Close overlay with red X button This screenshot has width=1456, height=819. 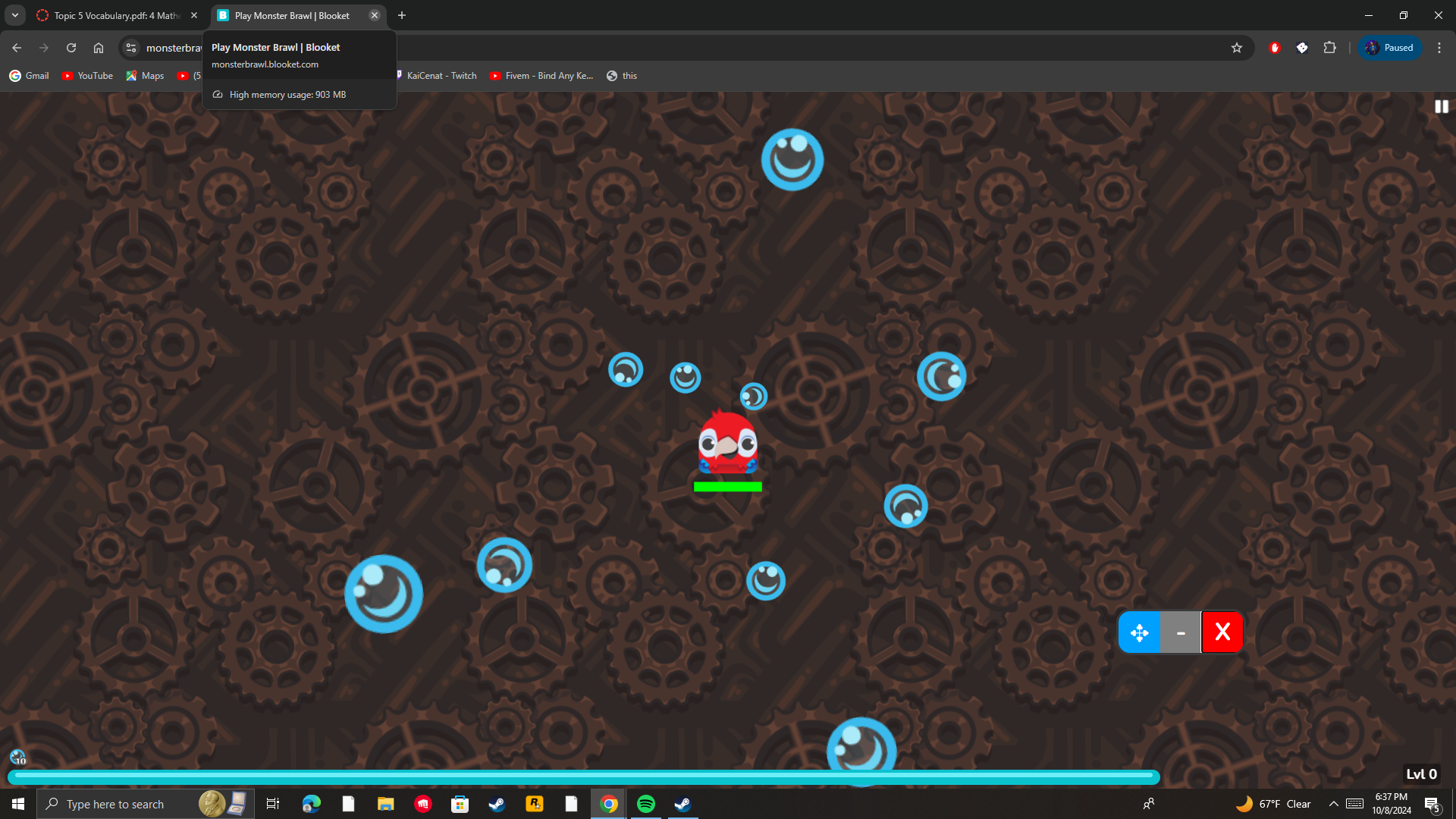click(x=1222, y=632)
